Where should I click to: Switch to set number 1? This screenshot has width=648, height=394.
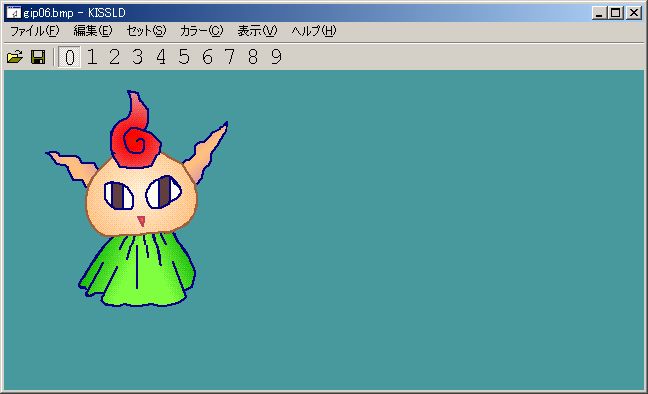pos(92,57)
